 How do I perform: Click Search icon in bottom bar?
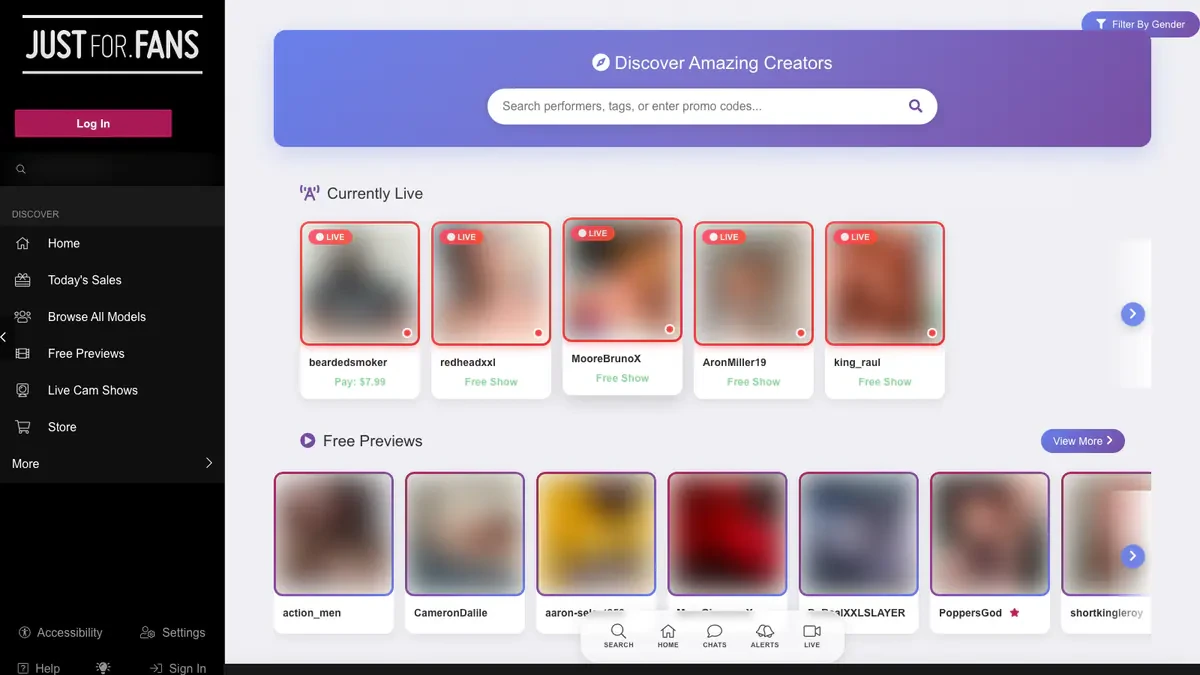point(618,636)
